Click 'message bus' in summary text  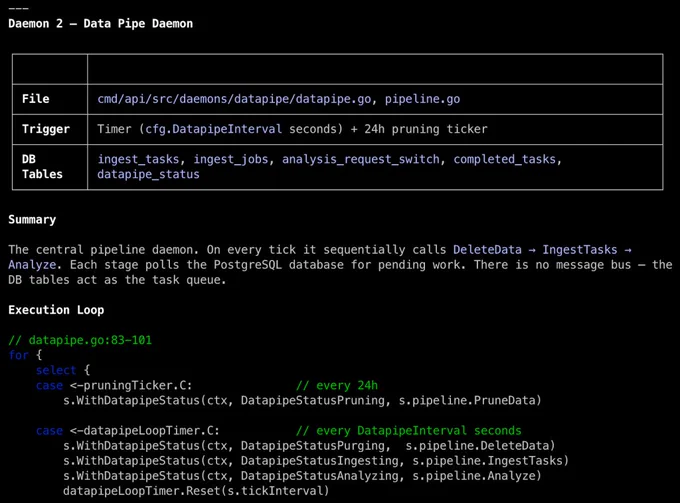tap(594, 265)
